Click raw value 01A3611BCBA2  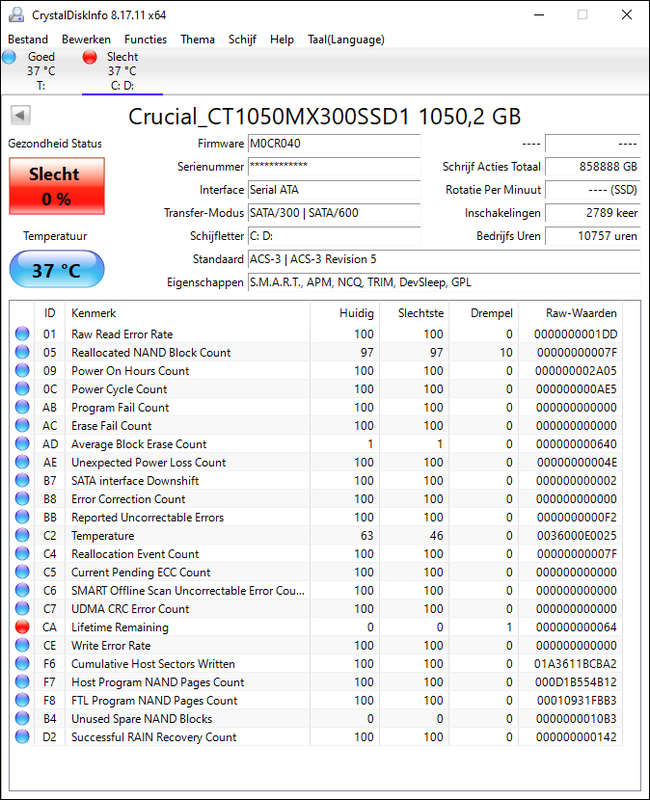575,664
